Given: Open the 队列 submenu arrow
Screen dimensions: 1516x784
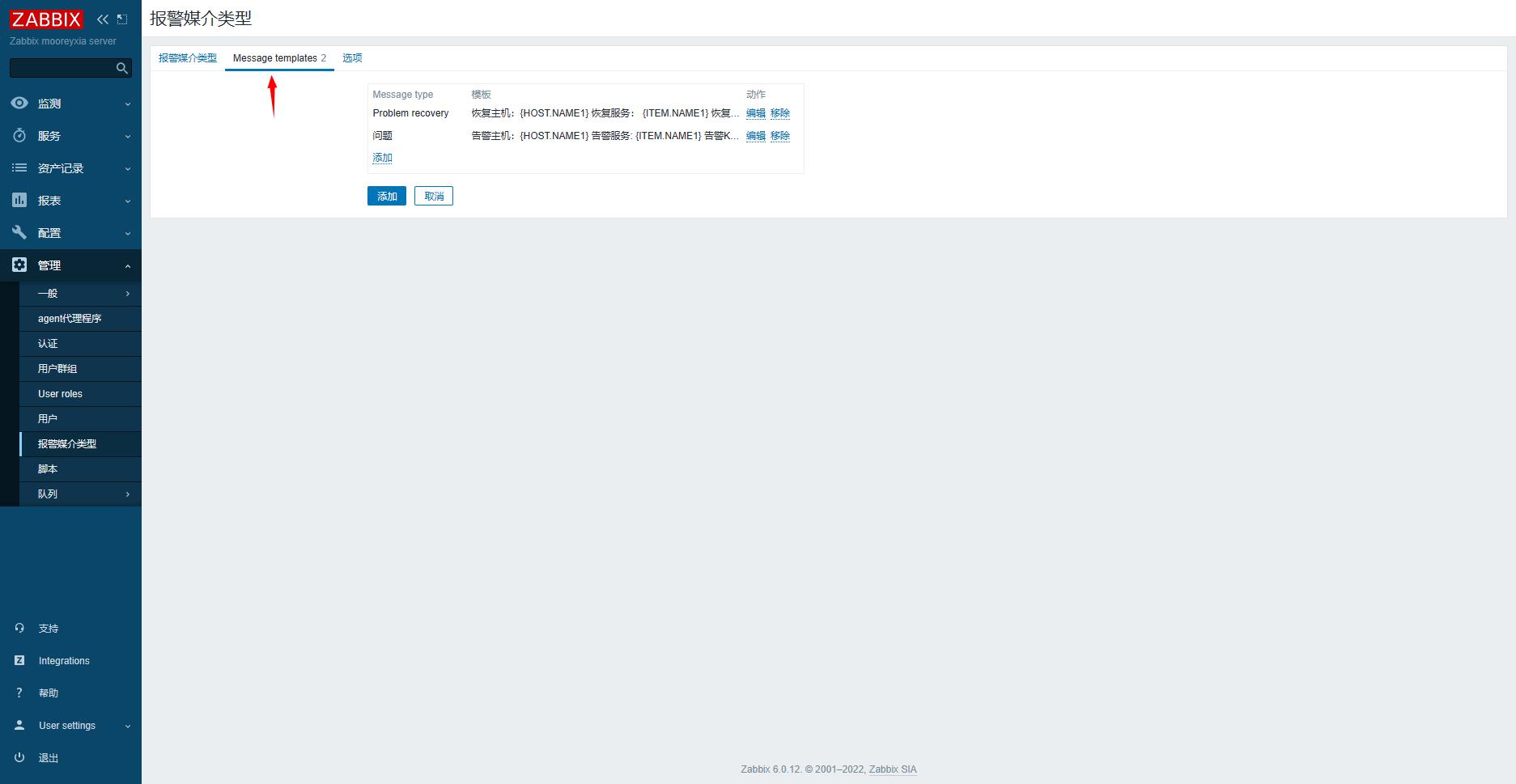Looking at the screenshot, I should click(x=127, y=494).
